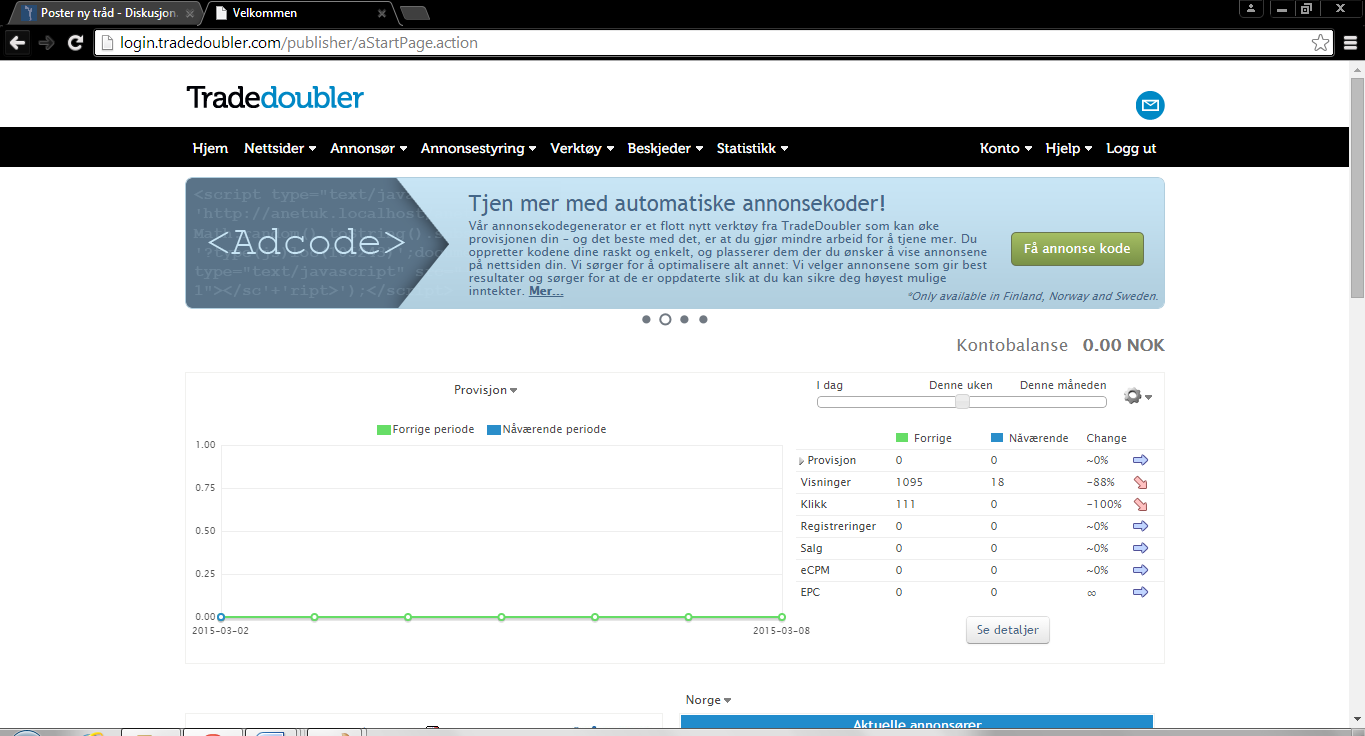
Task: Click the Klikk row label
Action: 814,504
